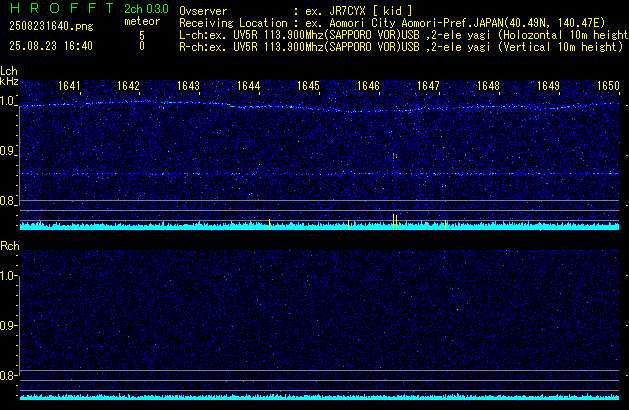Click the 'meteor' count label
This screenshot has width=629, height=410.
pos(142,21)
